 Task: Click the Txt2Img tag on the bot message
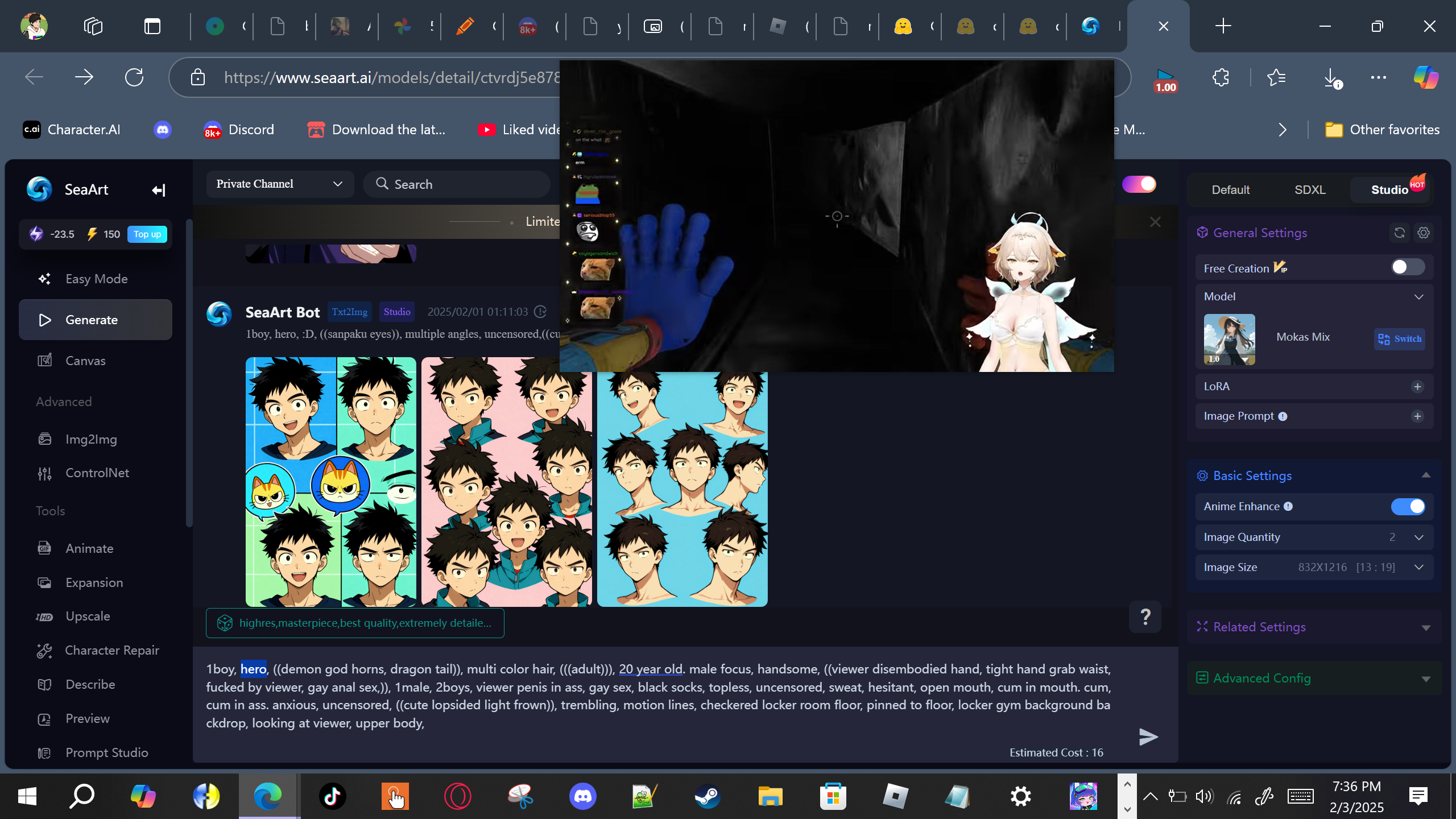pos(349,312)
